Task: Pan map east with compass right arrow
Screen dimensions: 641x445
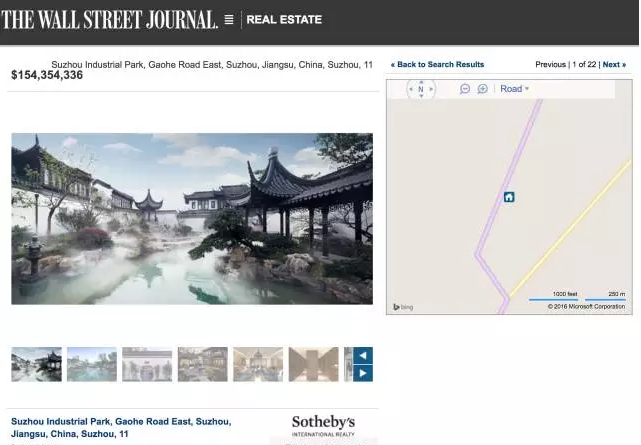Action: (x=431, y=89)
